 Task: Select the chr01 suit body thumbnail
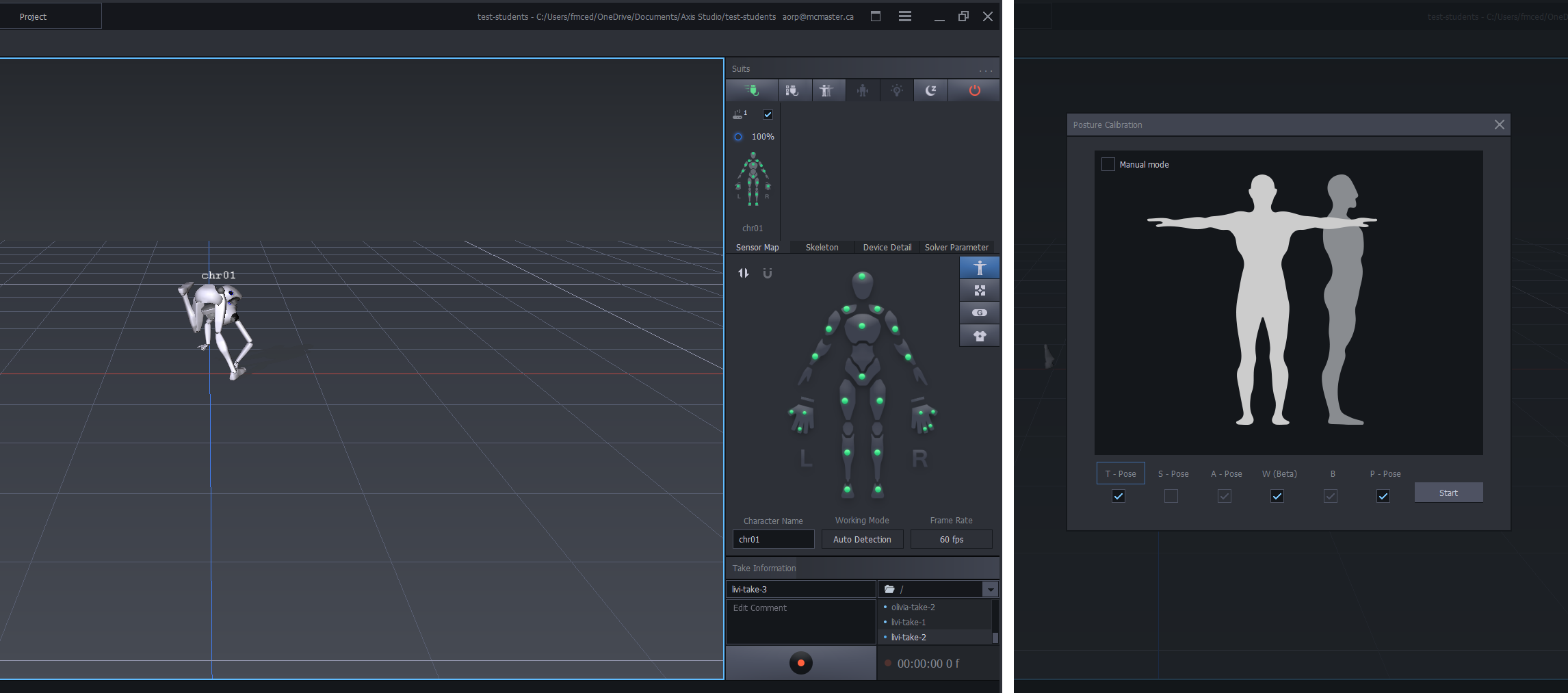753,180
